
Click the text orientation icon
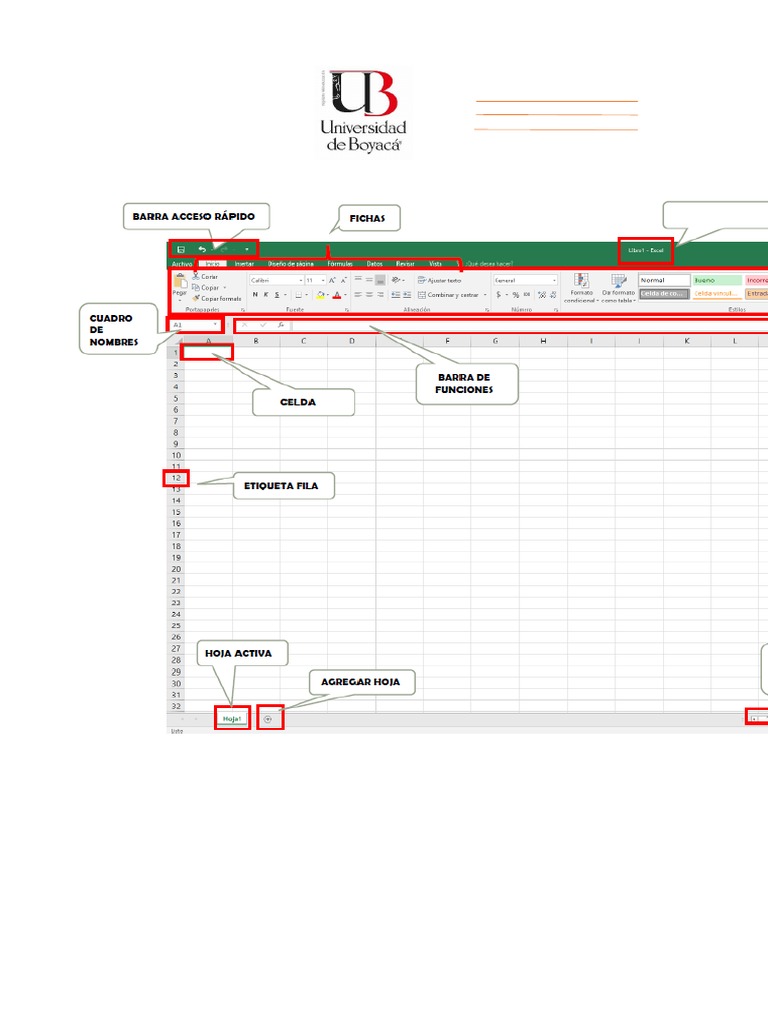[396, 280]
